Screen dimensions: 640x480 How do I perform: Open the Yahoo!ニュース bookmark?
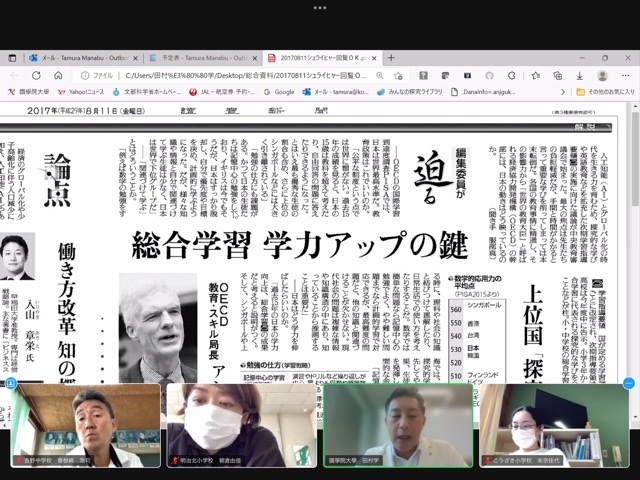click(81, 92)
